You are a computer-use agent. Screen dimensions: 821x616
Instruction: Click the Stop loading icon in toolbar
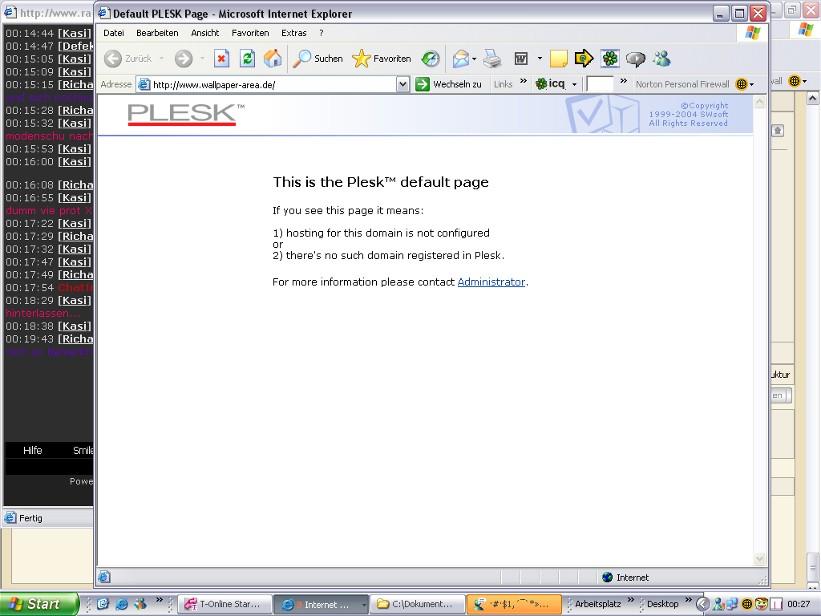point(221,59)
